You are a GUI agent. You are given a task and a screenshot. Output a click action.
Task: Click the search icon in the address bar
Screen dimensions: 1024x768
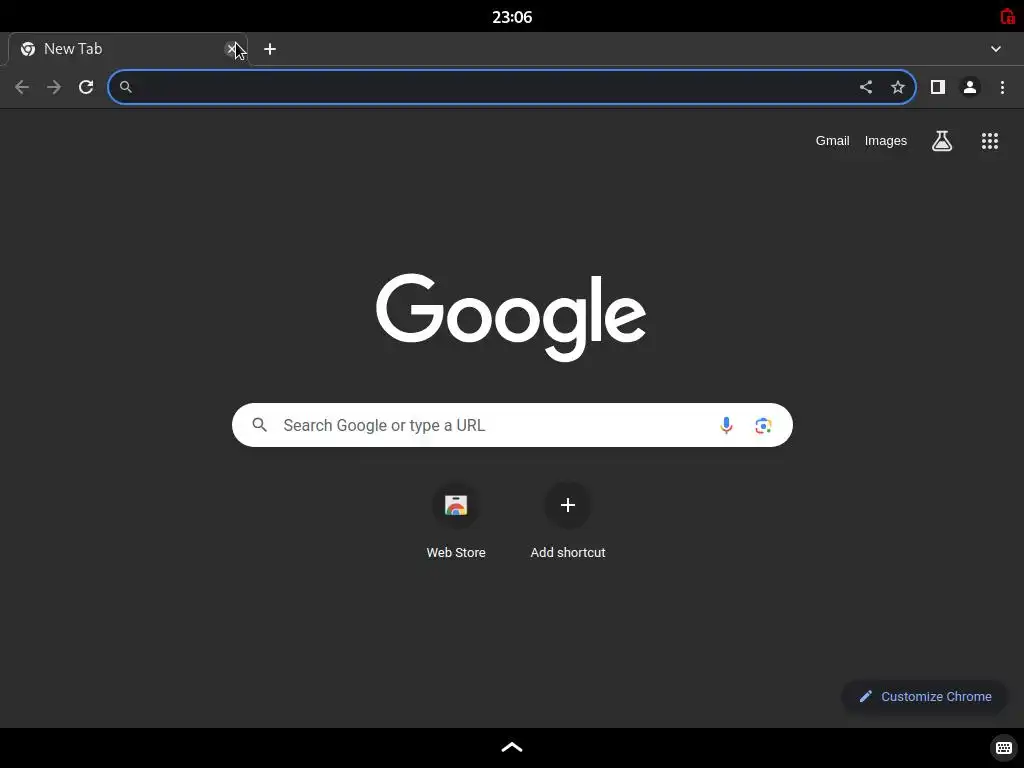tap(126, 87)
